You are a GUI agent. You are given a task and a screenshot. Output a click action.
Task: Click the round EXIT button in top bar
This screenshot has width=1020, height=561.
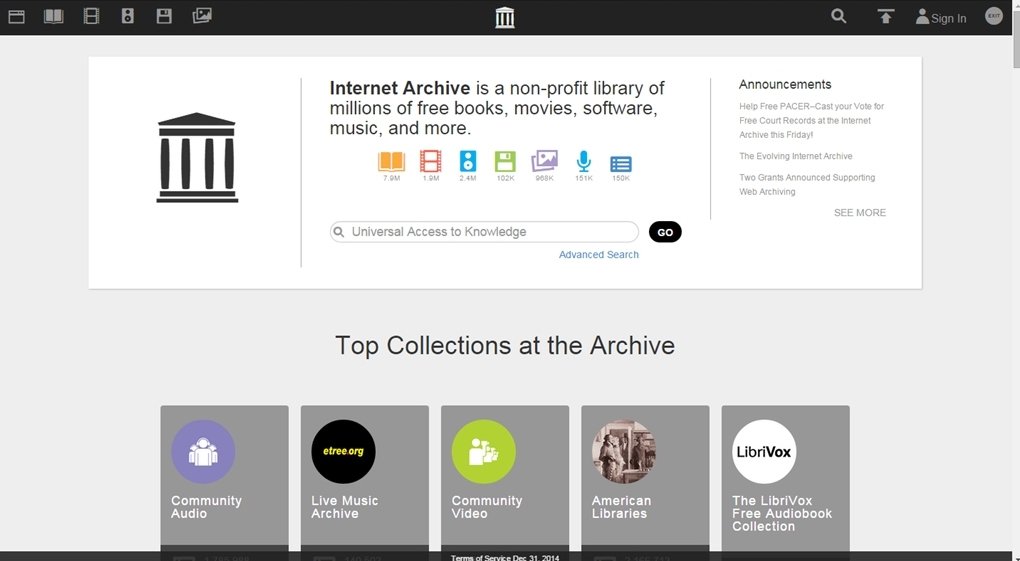coord(993,16)
